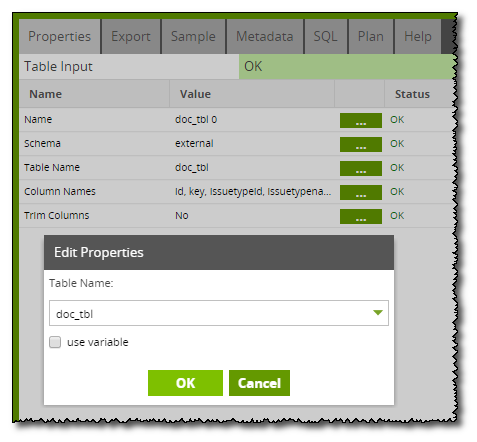Open the Export tab
Viewport: 477px width, 442px height.
click(131, 36)
